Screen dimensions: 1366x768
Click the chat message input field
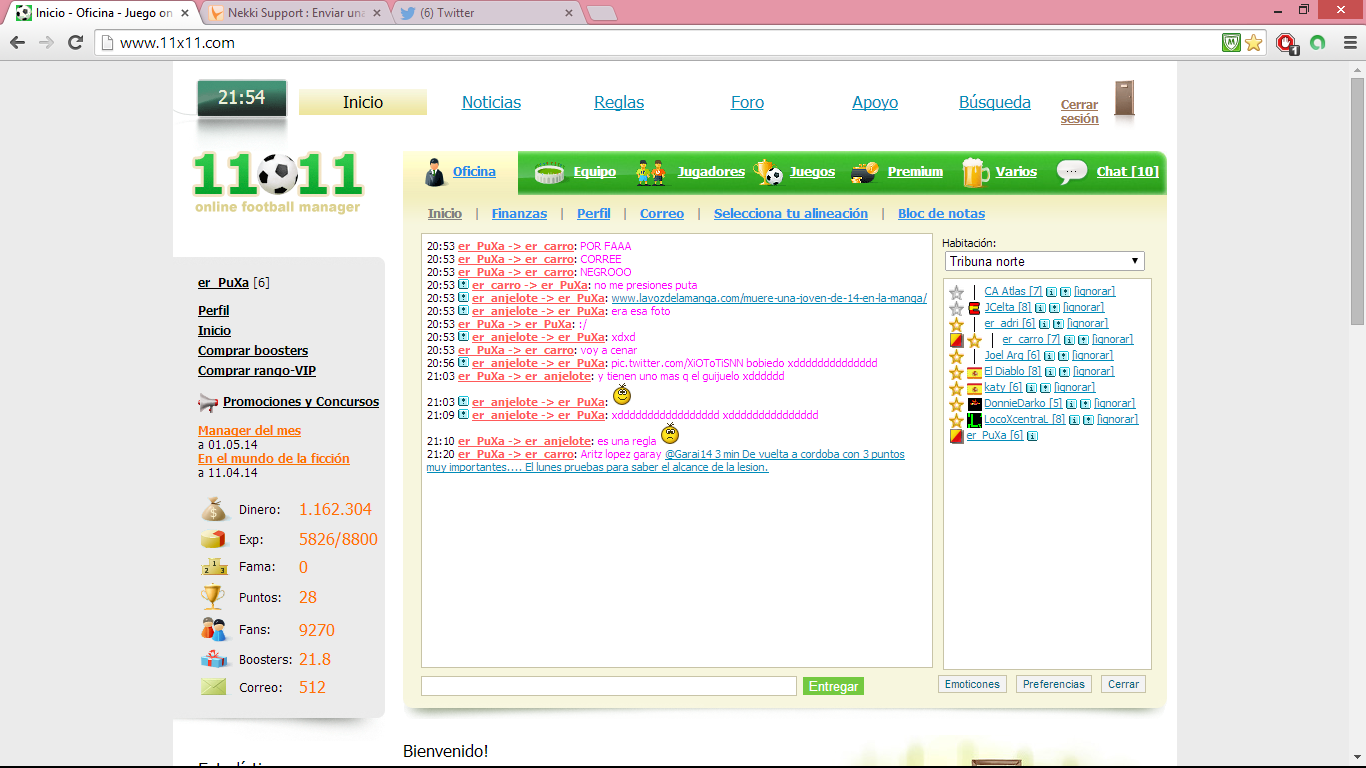608,686
